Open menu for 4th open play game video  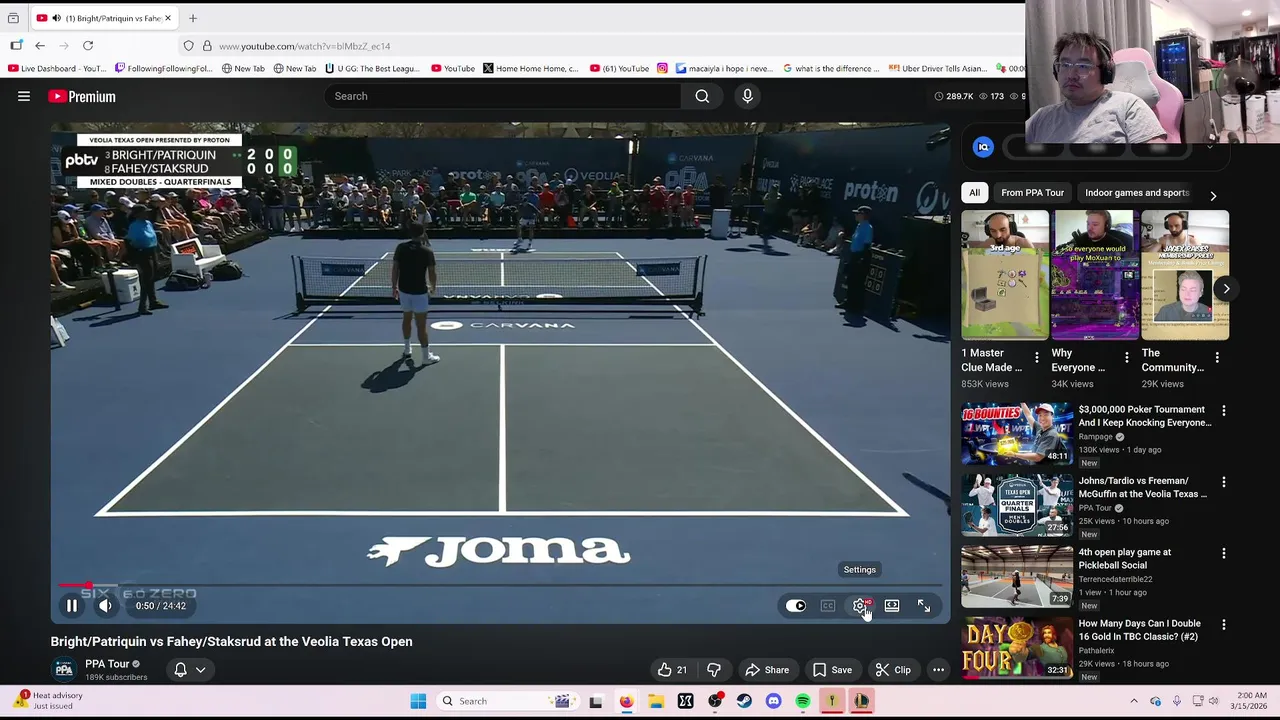coord(1223,553)
